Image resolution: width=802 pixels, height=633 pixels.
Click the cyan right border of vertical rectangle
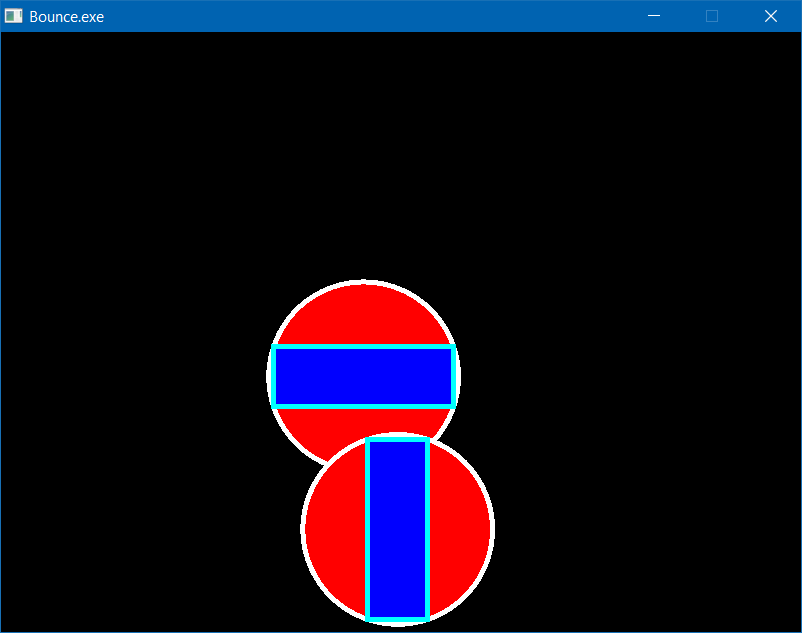click(427, 529)
